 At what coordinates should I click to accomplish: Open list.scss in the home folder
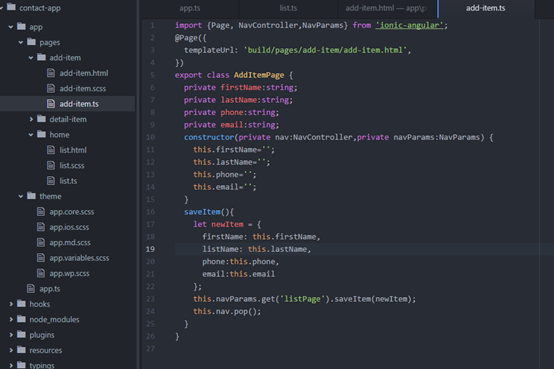72,166
